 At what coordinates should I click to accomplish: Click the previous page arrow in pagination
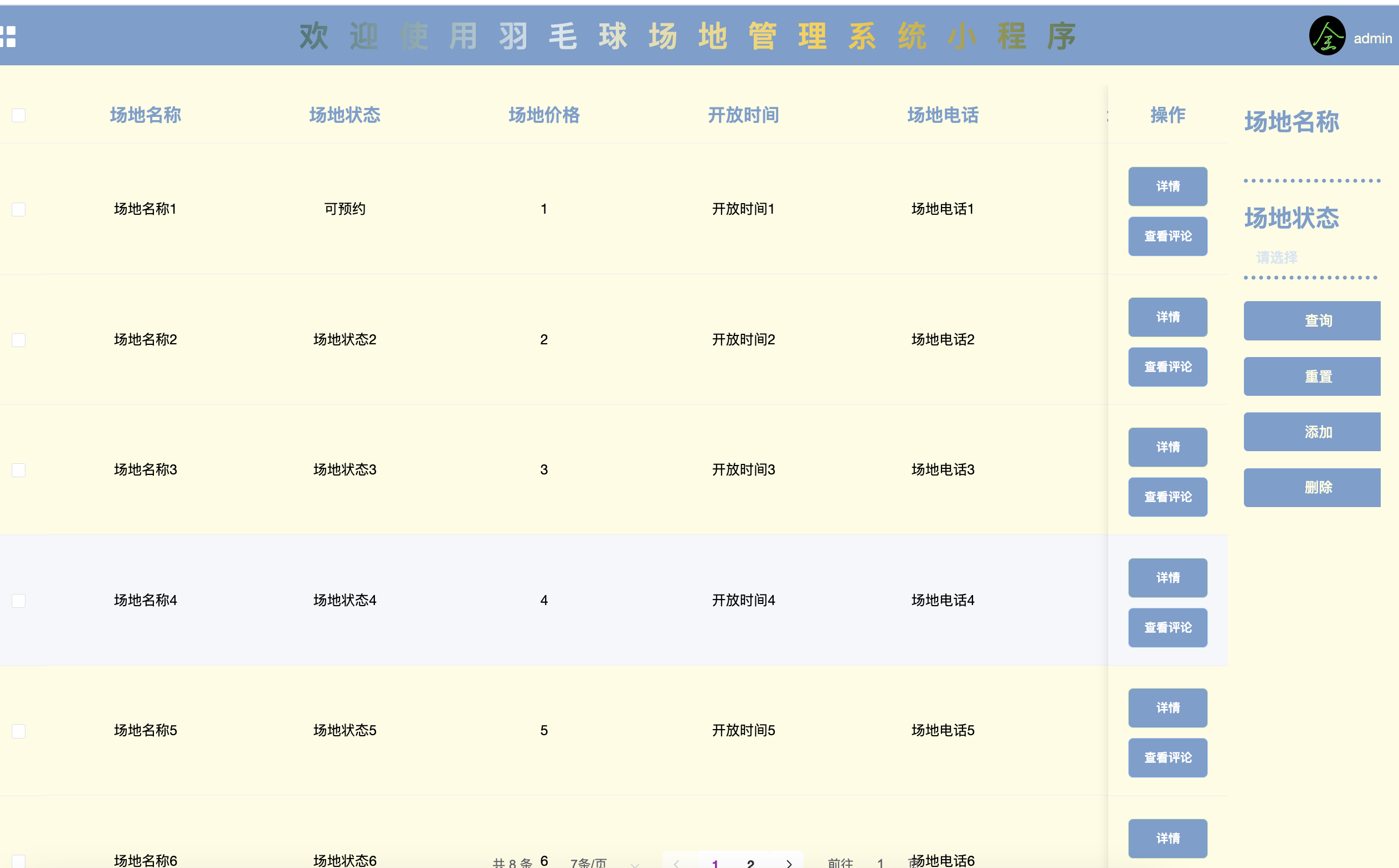tap(677, 864)
